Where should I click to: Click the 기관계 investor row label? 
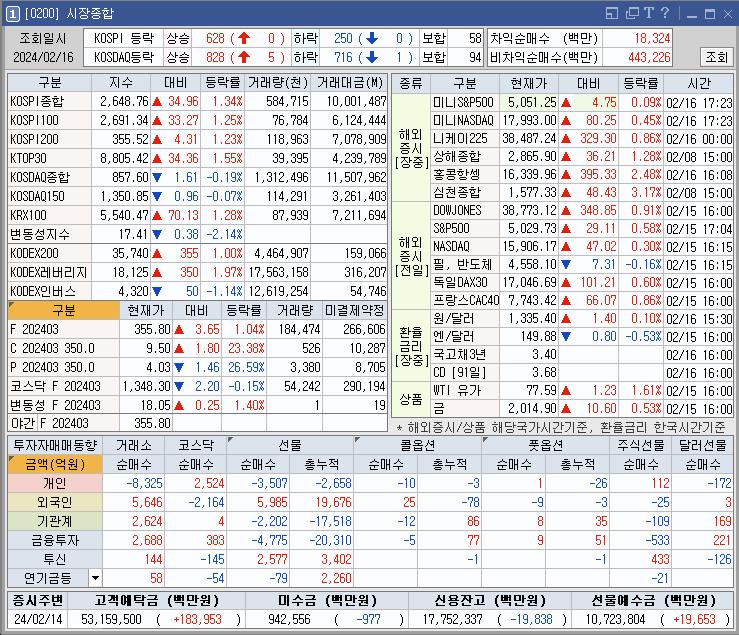[x=55, y=521]
